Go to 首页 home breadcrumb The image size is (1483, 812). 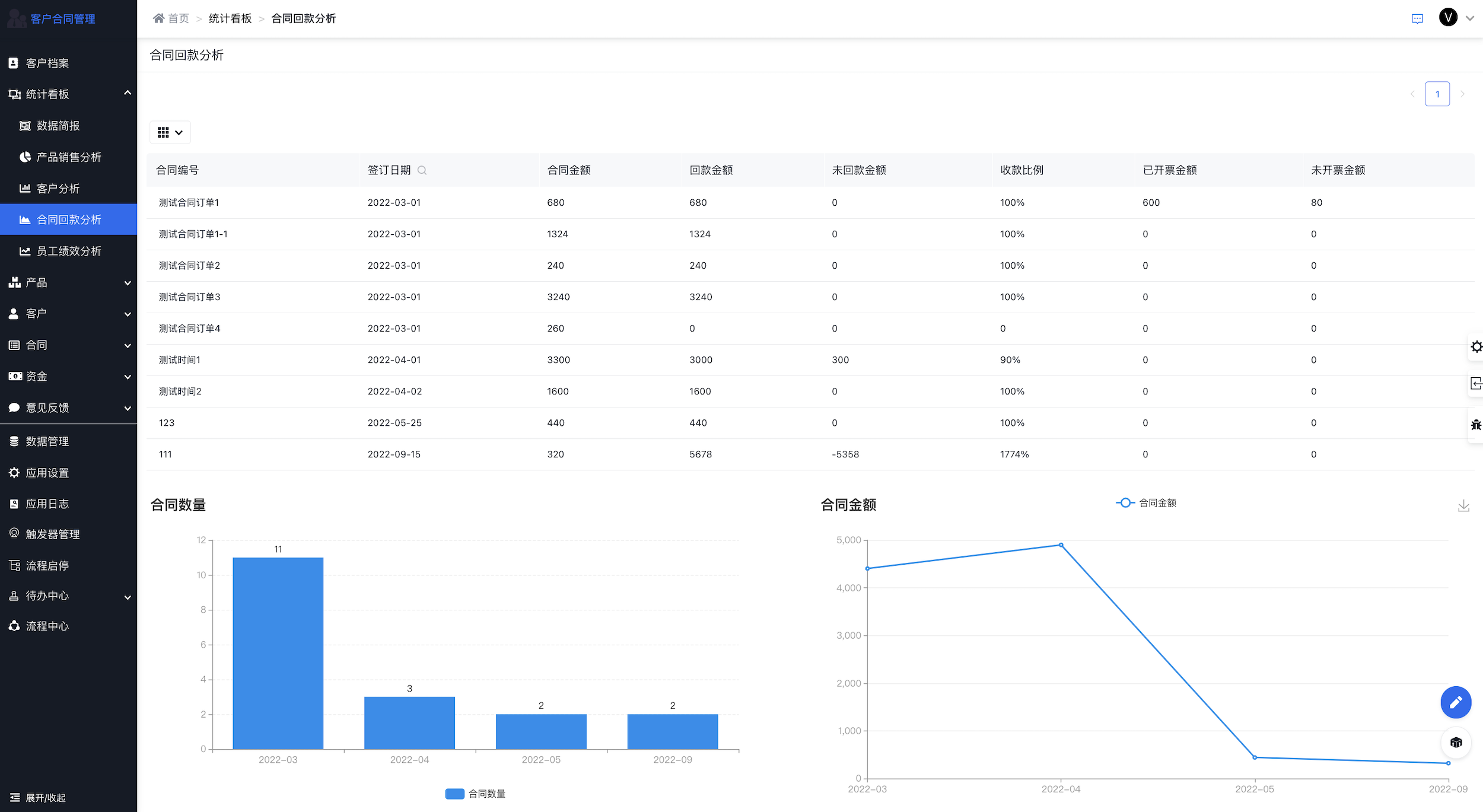(x=171, y=18)
